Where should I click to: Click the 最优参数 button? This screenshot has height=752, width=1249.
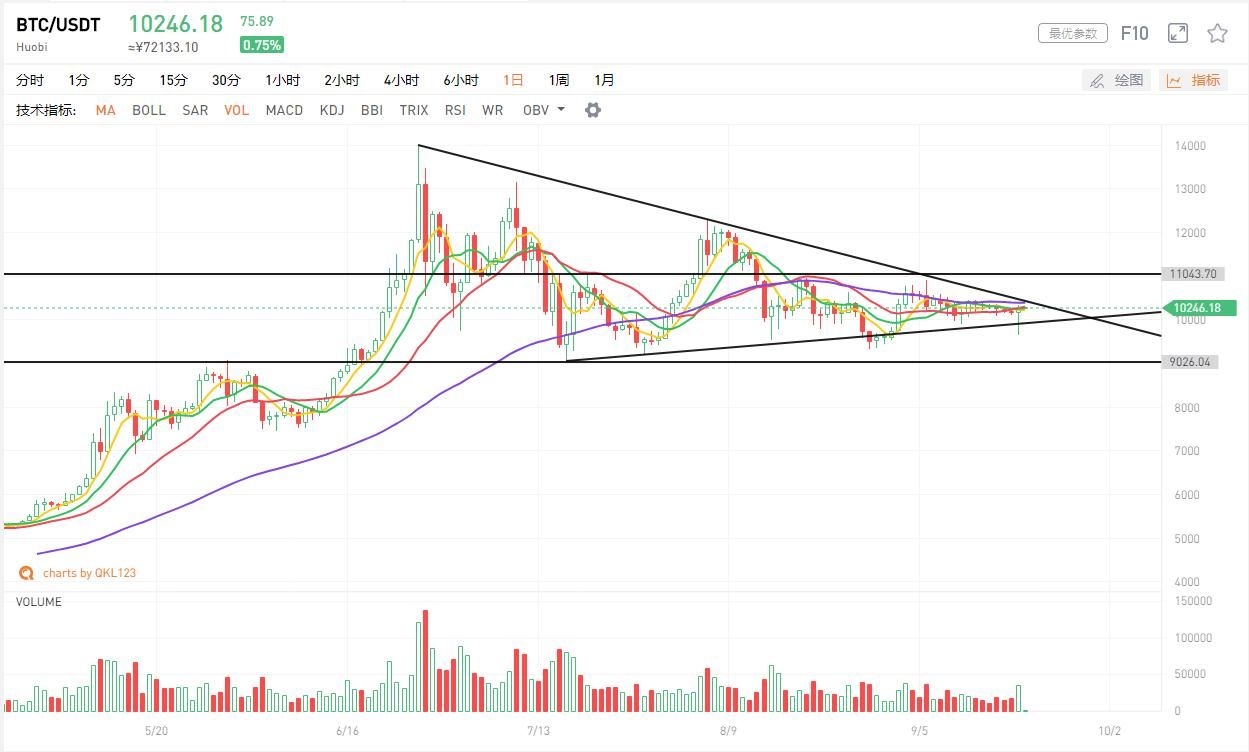click(1073, 33)
